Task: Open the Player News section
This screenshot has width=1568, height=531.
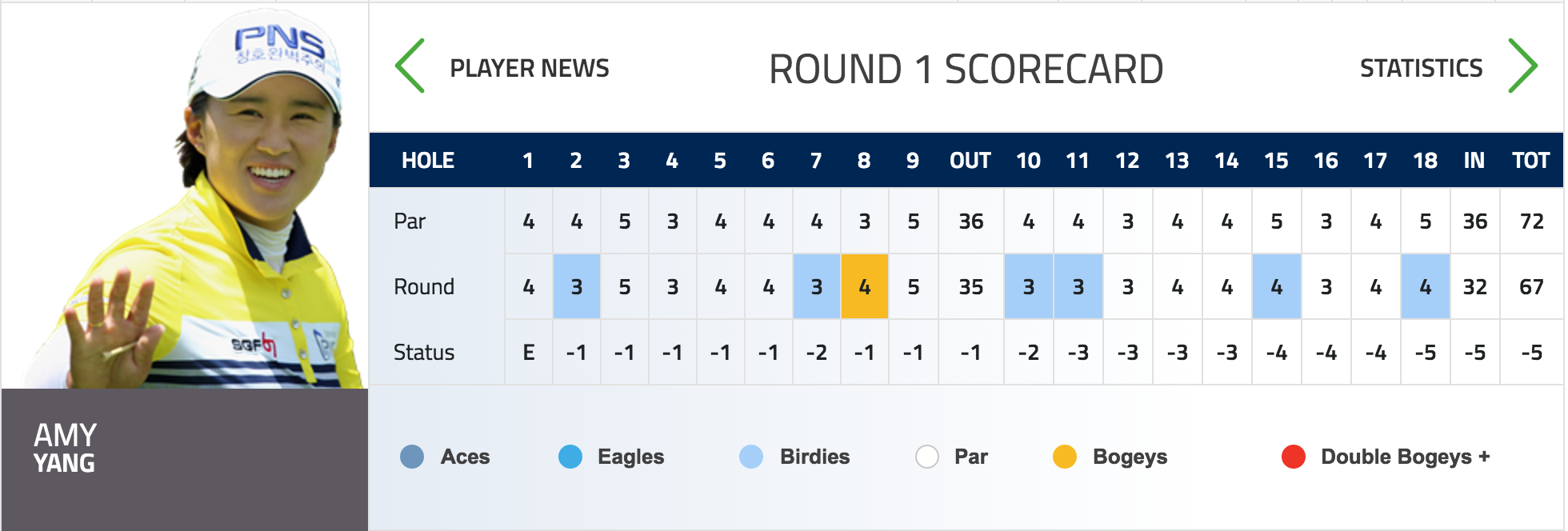Action: 530,68
